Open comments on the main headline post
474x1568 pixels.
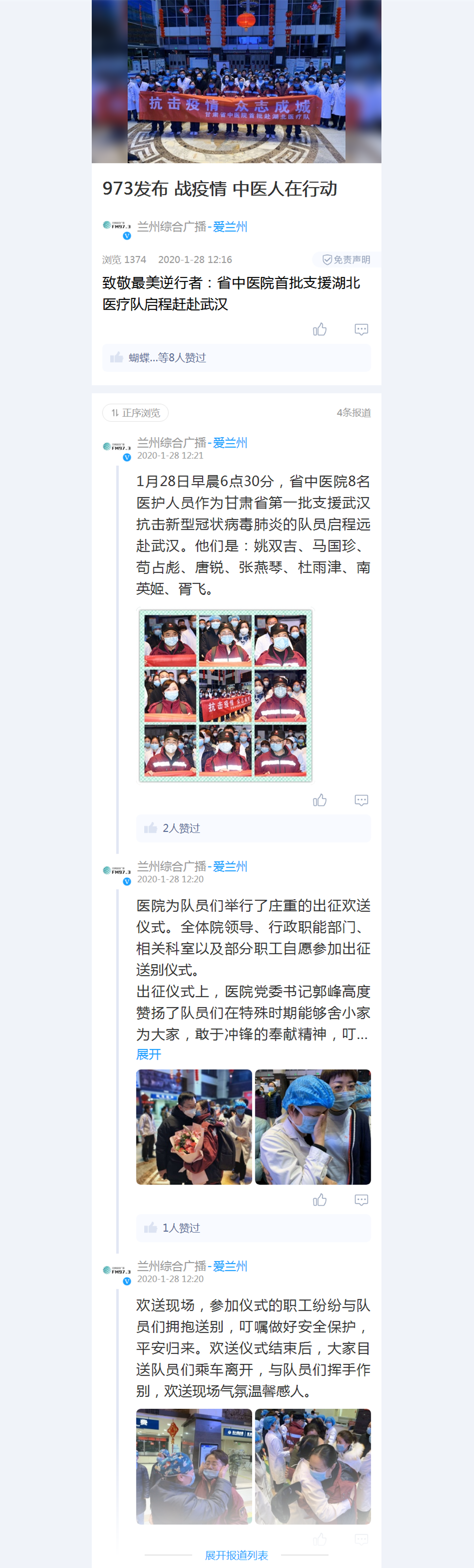click(x=361, y=329)
